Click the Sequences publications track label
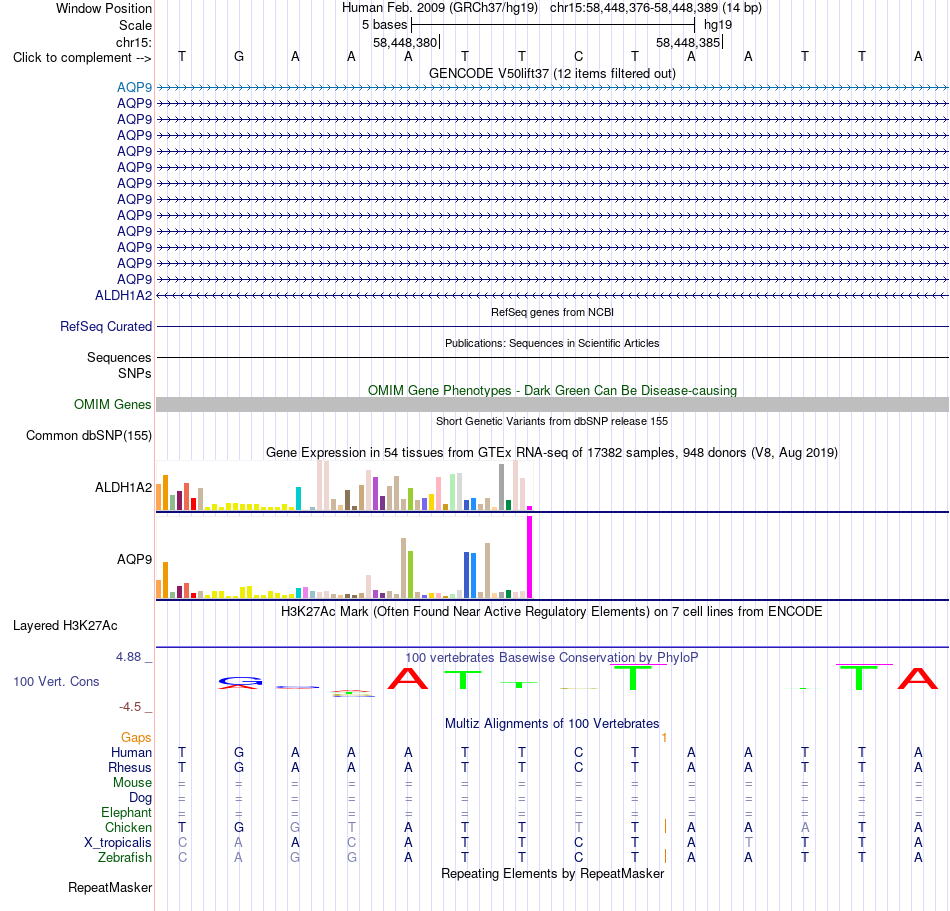The image size is (950, 911). coord(119,357)
